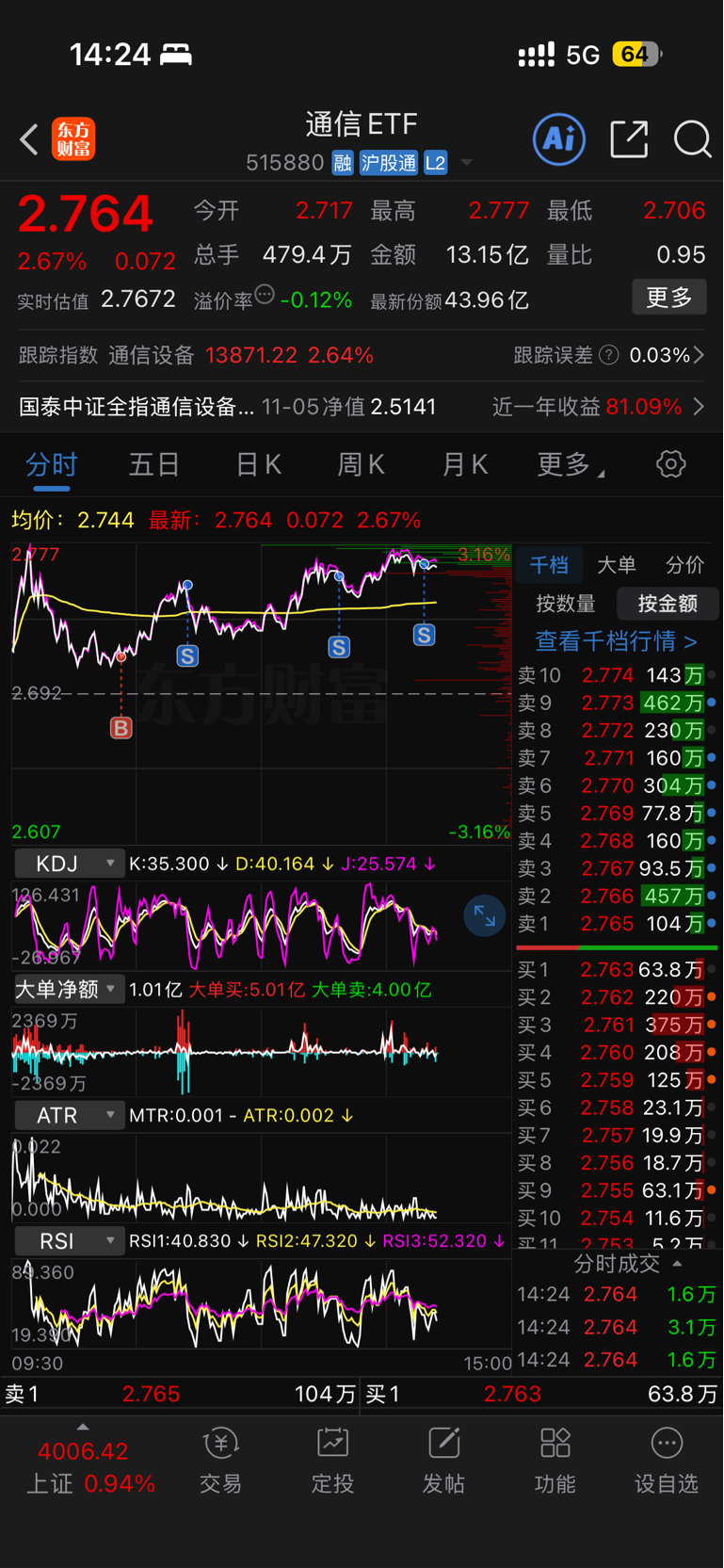Expand the 更多 chart period menu
The width and height of the screenshot is (724, 1568).
[x=571, y=464]
